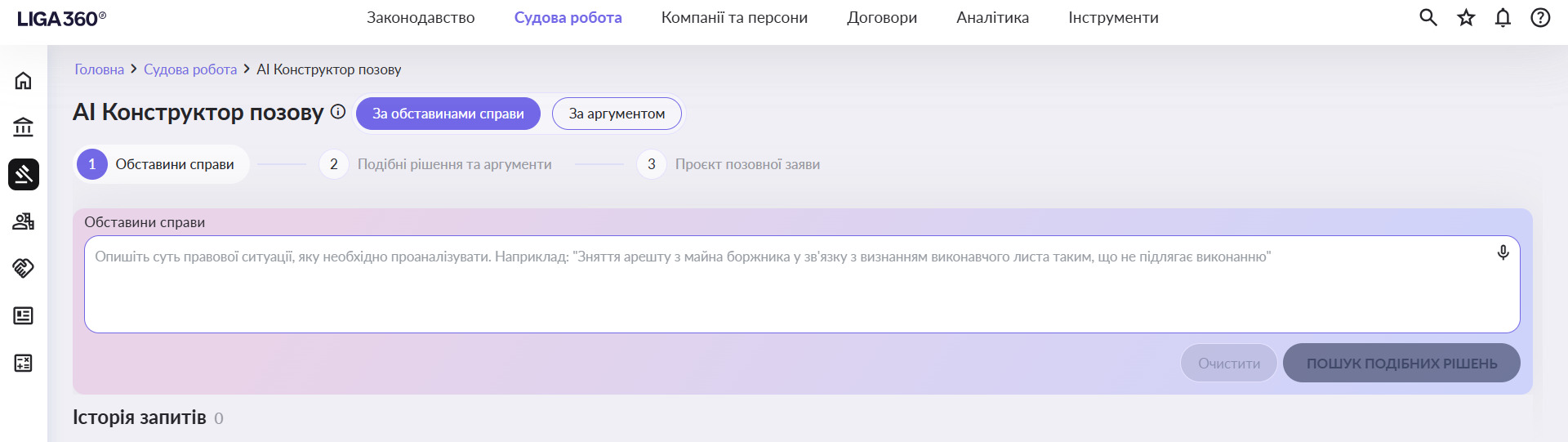Open the "Законодавство" menu
Viewport: 1568px width, 442px height.
tap(421, 17)
